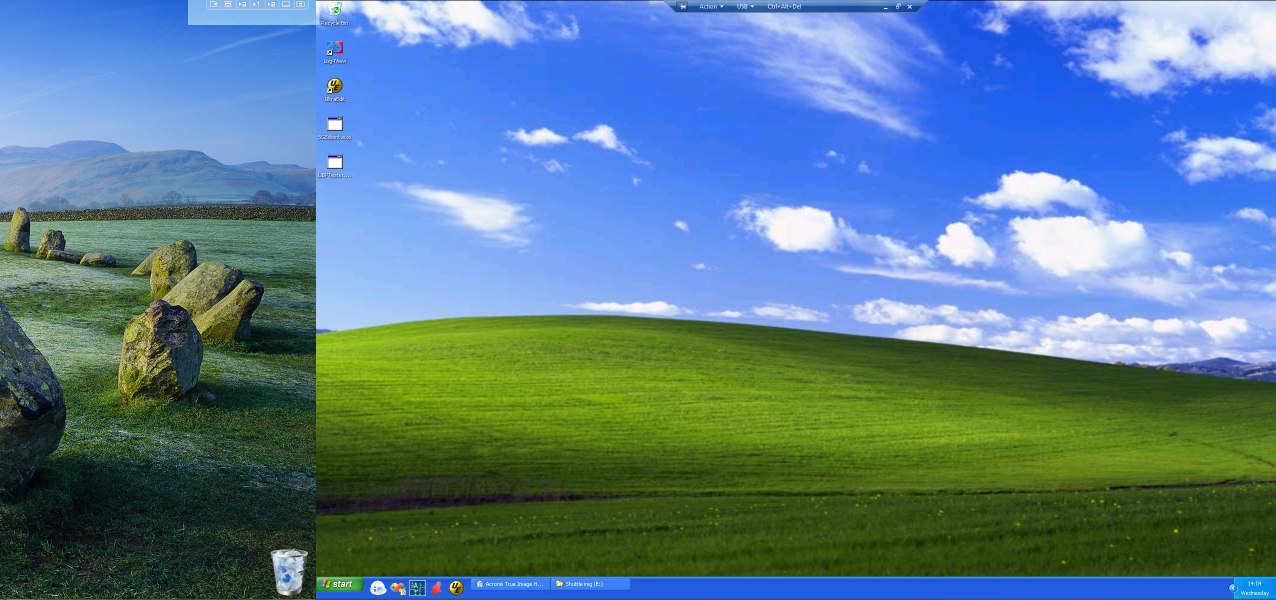
Task: Expand the Action dropdown menu
Action: coord(711,6)
